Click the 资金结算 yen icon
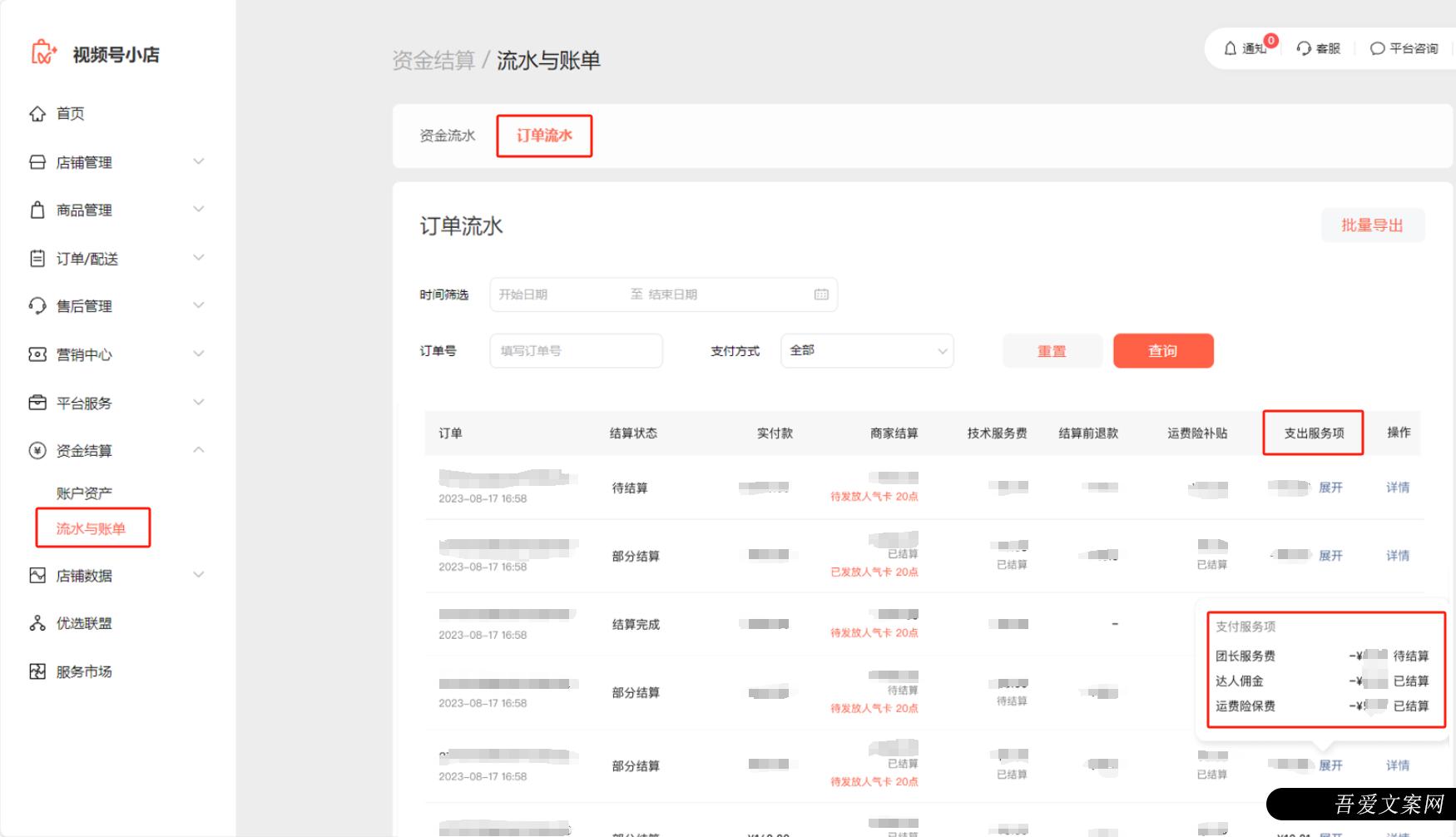The width and height of the screenshot is (1456, 837). pos(37,450)
